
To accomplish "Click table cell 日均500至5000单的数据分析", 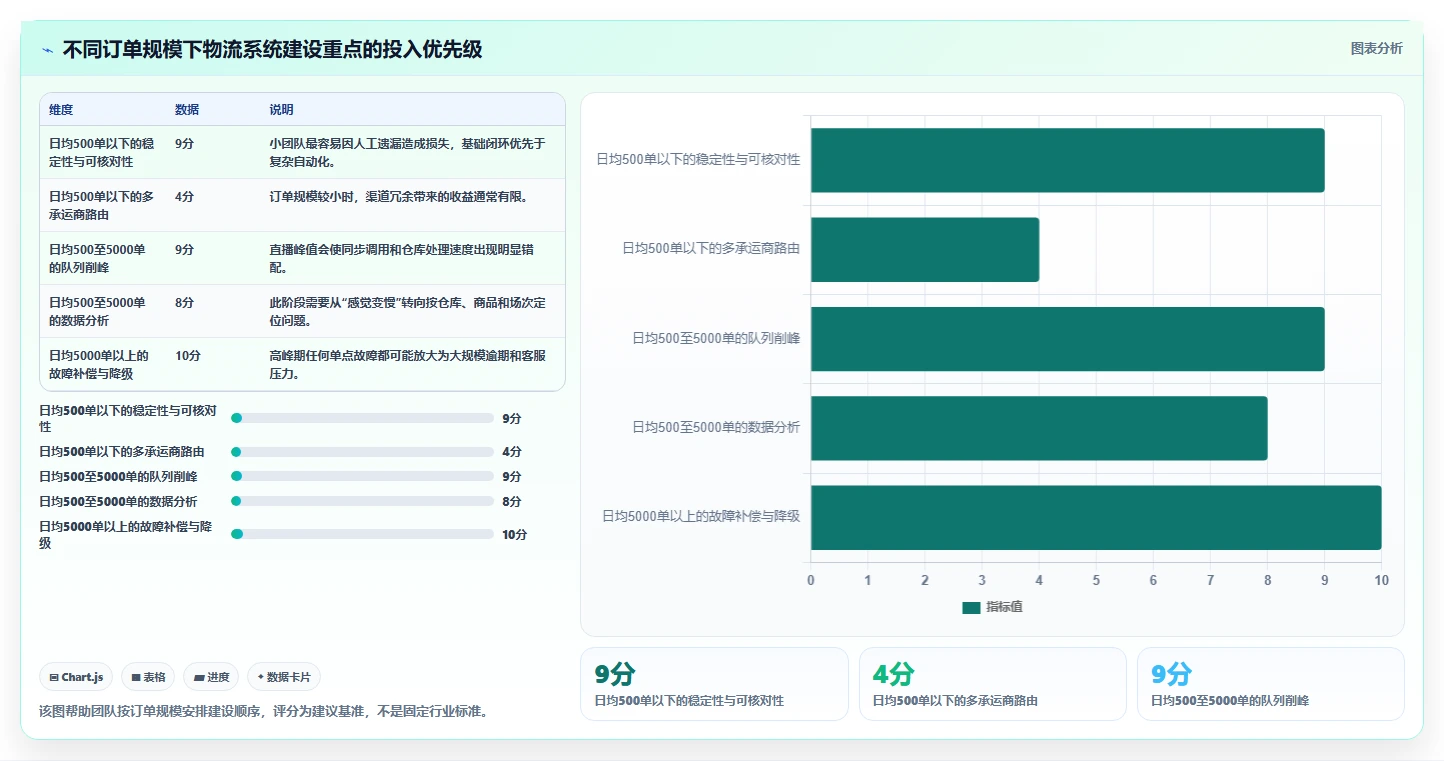I will [102, 311].
